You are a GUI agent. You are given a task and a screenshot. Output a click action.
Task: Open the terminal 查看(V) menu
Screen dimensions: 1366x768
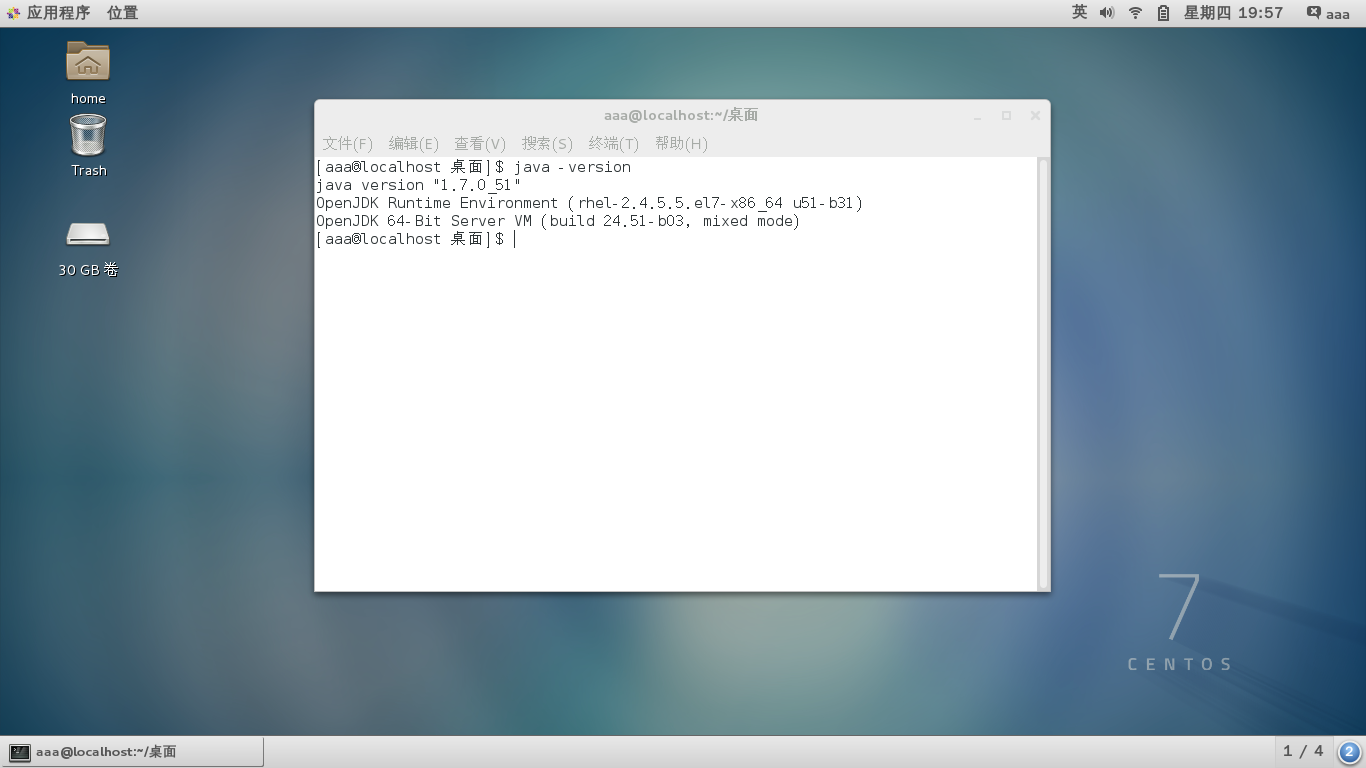coord(480,143)
